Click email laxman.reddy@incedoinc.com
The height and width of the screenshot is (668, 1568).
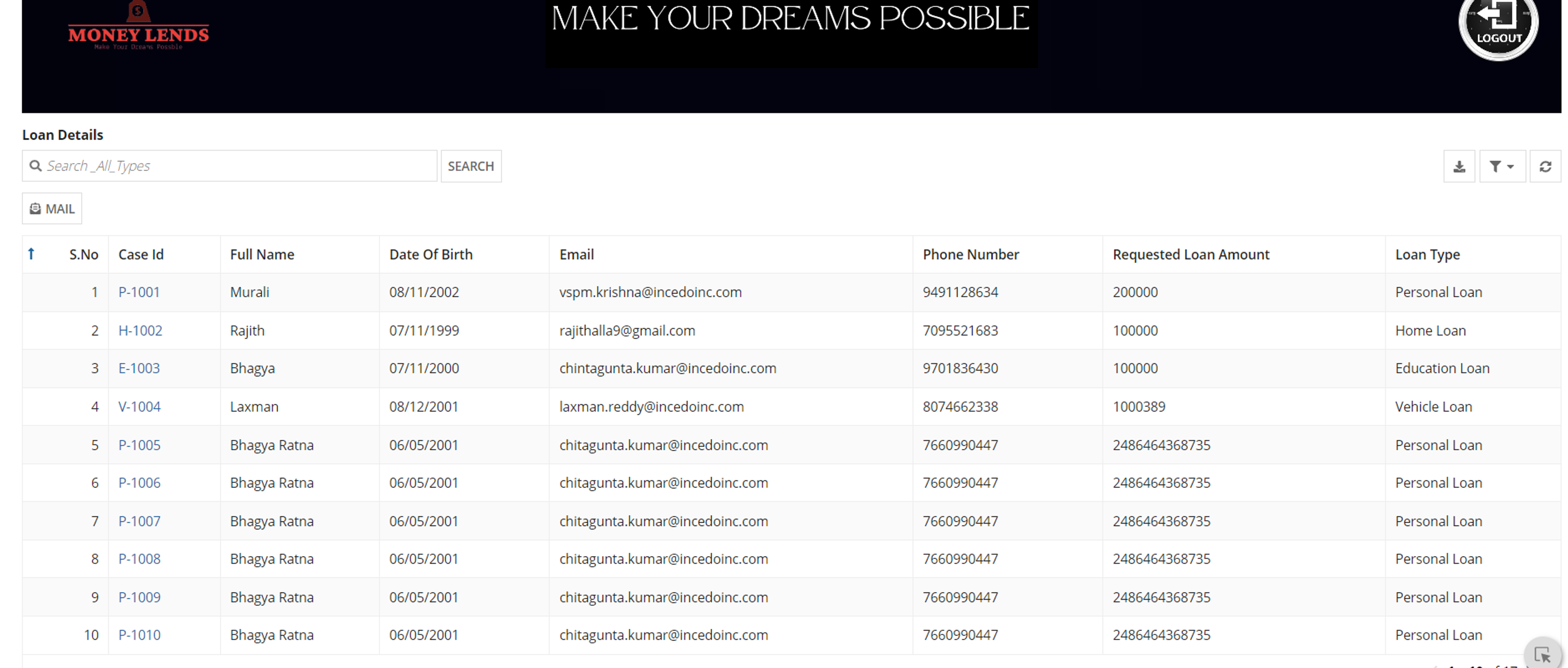[651, 407]
